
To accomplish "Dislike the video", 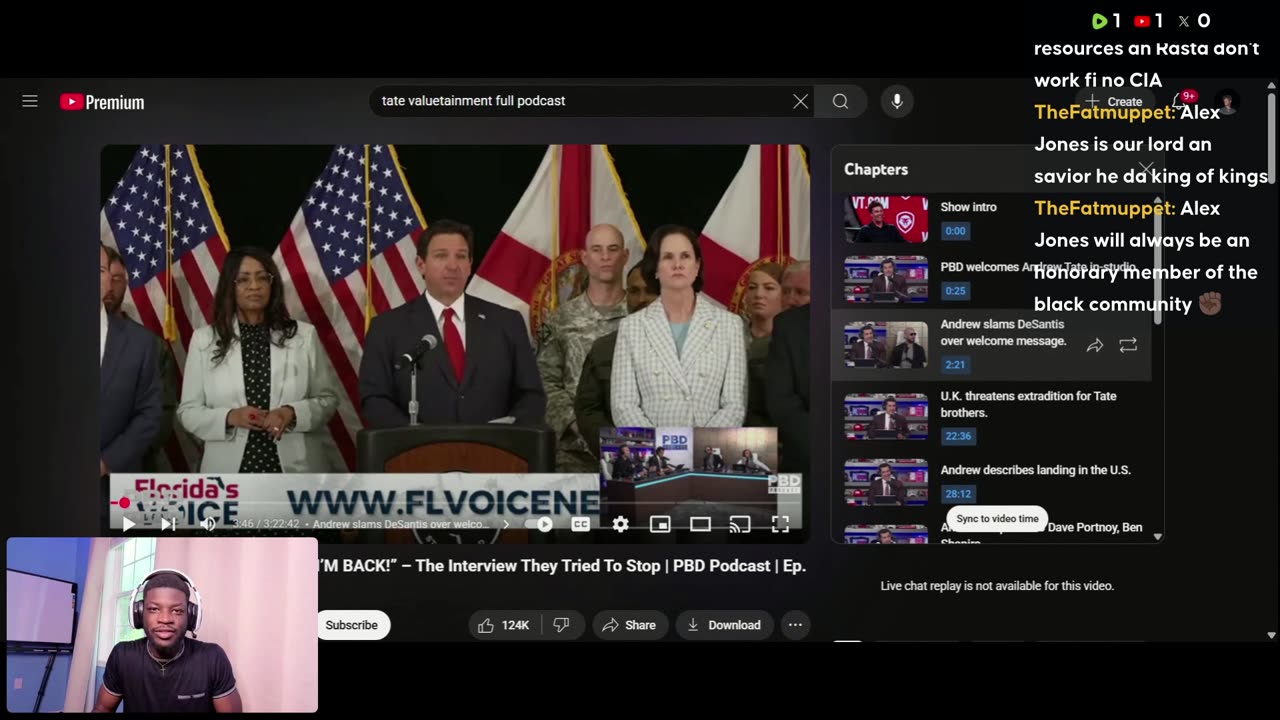I will [x=561, y=625].
